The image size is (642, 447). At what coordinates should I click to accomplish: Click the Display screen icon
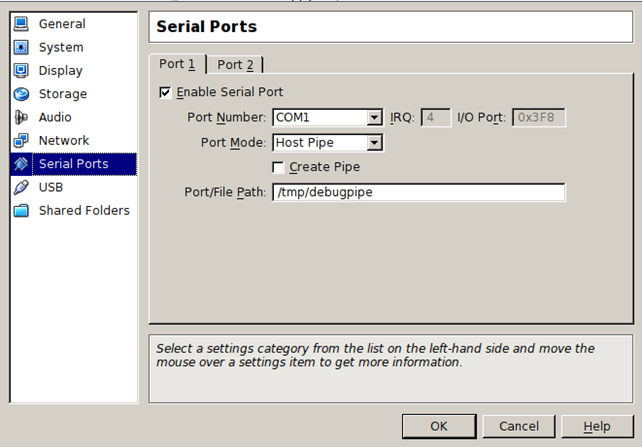pyautogui.click(x=21, y=71)
